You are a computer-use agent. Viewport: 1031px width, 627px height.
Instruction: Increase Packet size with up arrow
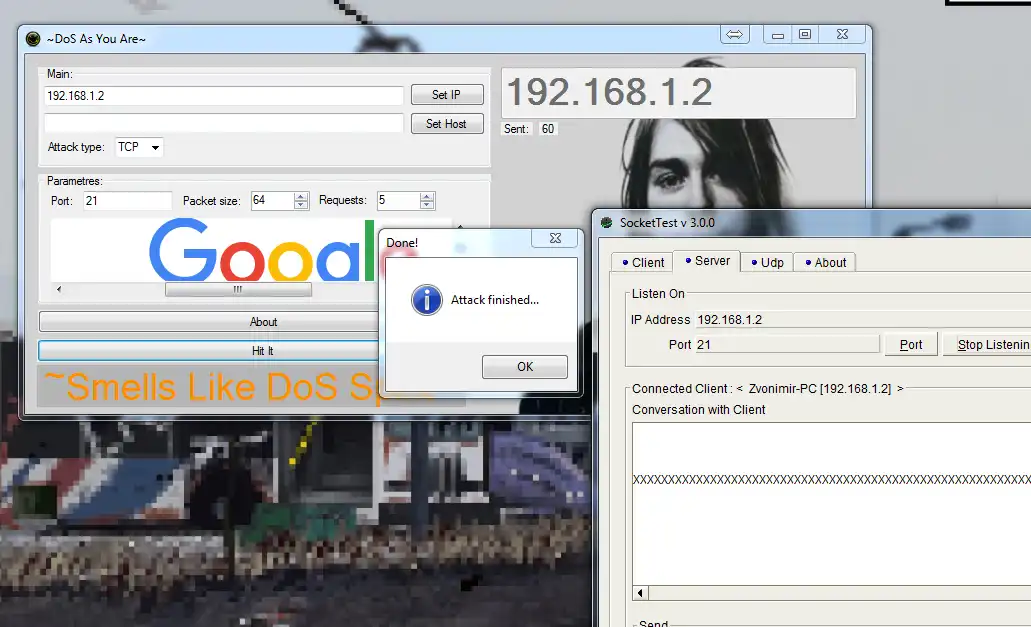(300, 197)
